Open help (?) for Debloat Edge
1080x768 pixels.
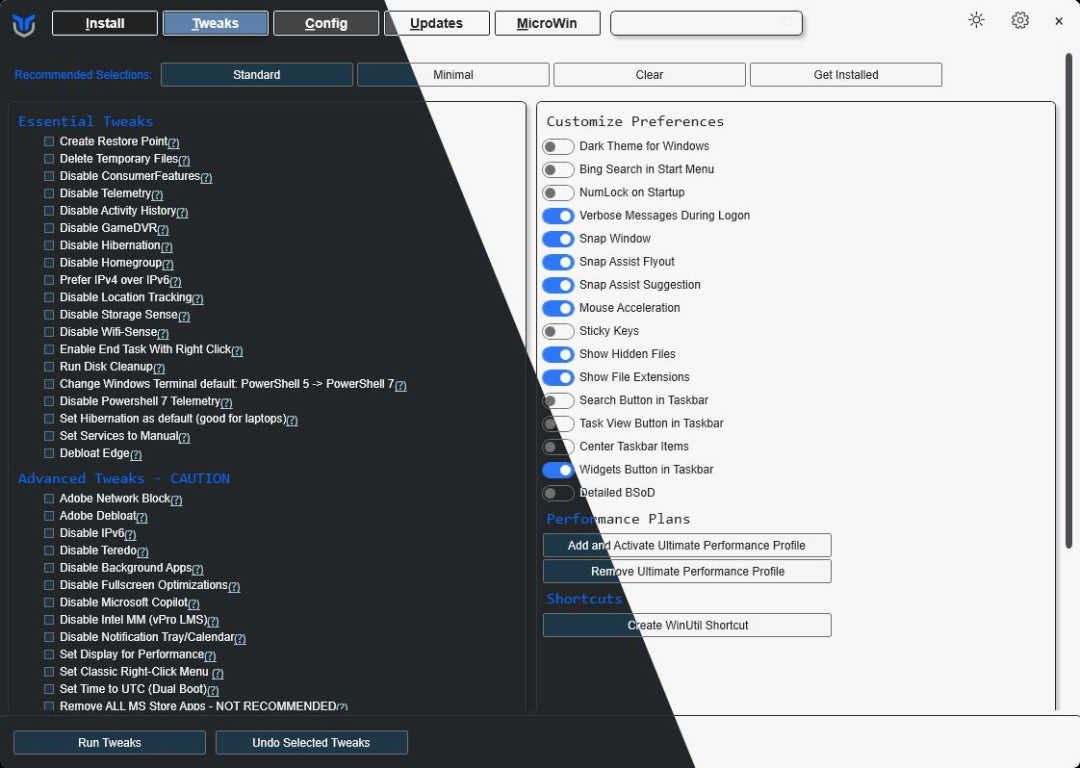136,455
